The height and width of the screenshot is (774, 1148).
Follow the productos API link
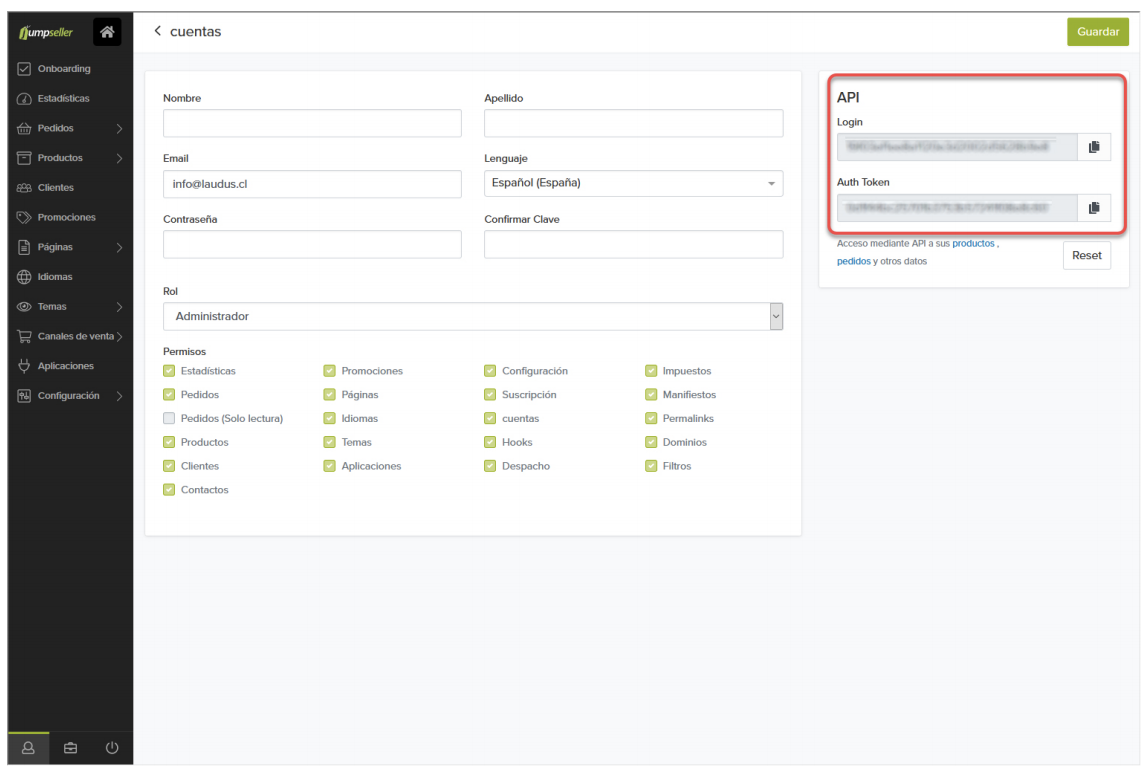pyautogui.click(x=973, y=243)
